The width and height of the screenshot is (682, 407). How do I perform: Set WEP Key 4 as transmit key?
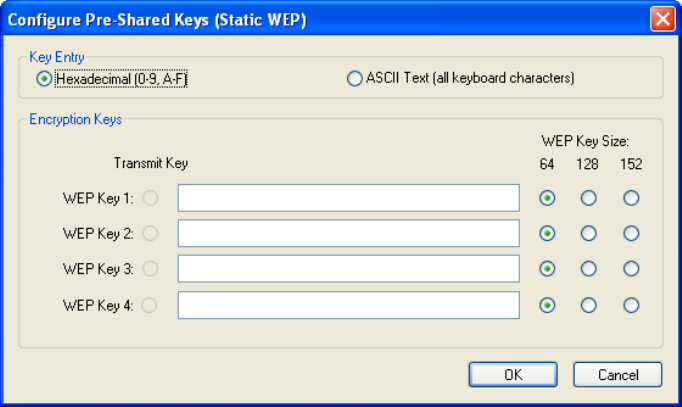(x=149, y=305)
